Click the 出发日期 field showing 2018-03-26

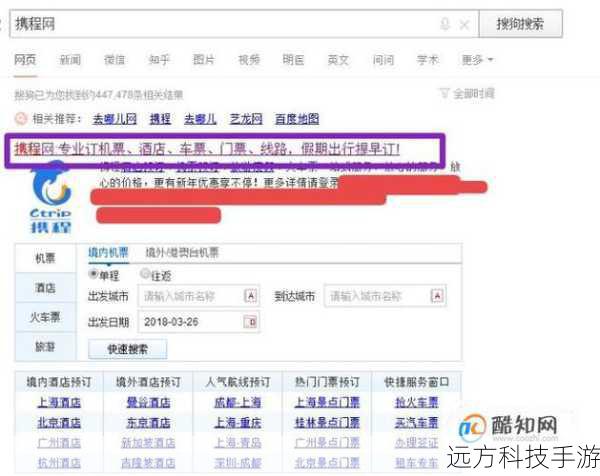[199, 322]
